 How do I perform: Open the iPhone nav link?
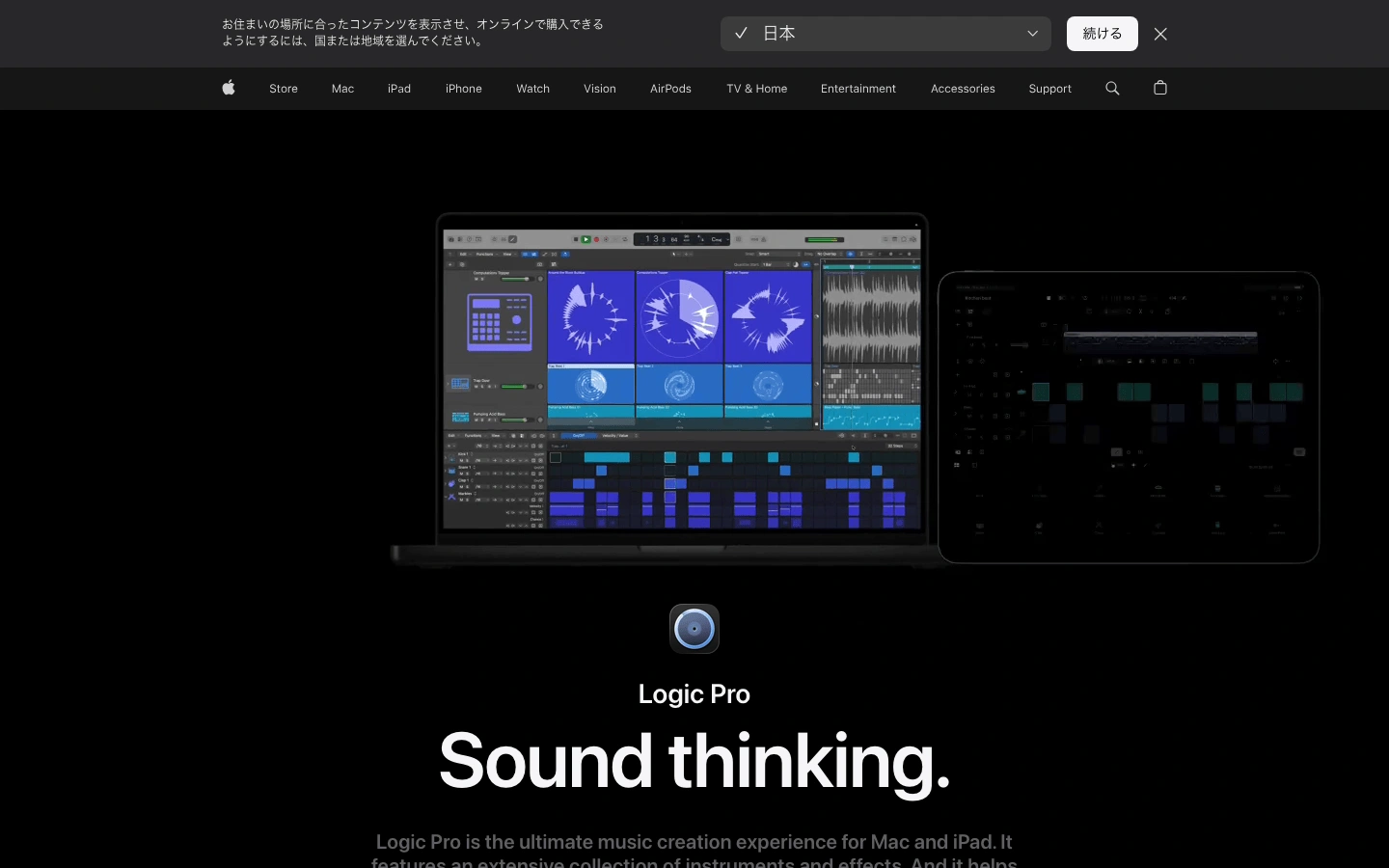[x=464, y=89]
